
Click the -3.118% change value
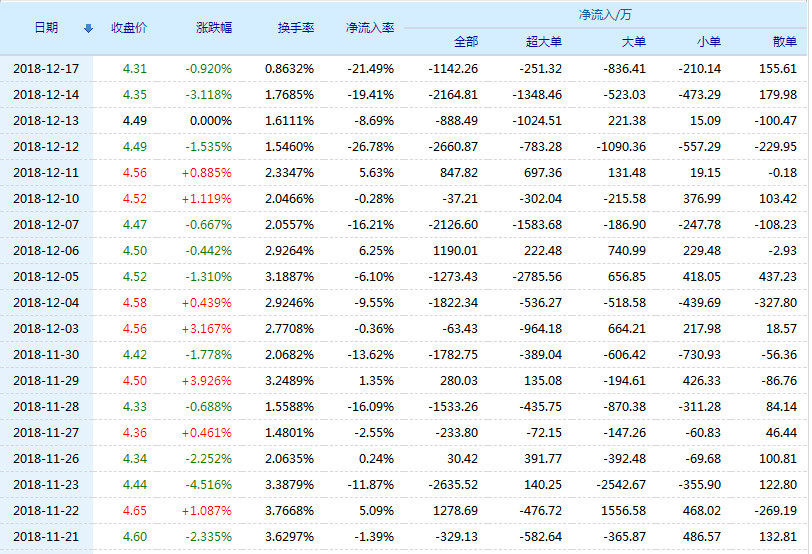209,95
